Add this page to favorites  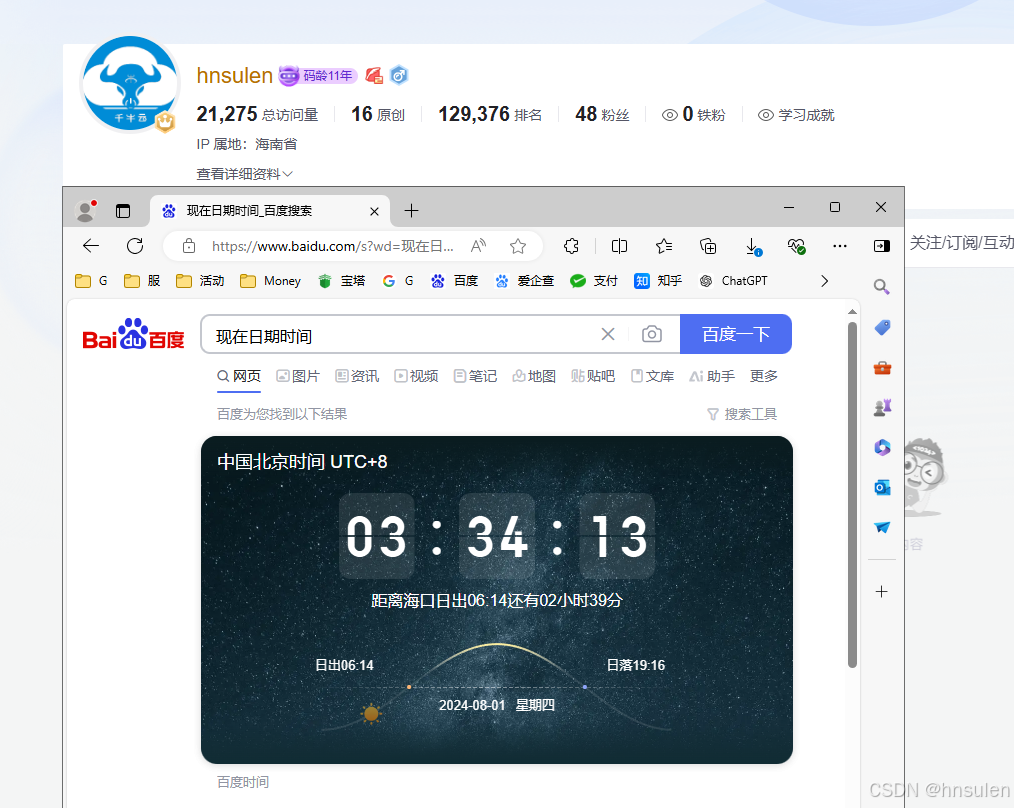click(x=518, y=246)
